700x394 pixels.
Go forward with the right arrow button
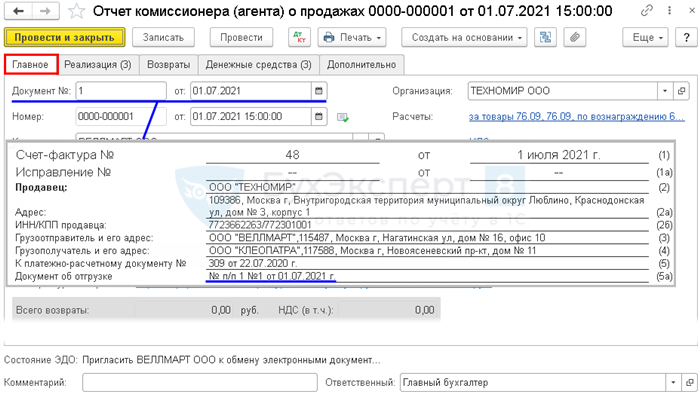(45, 11)
